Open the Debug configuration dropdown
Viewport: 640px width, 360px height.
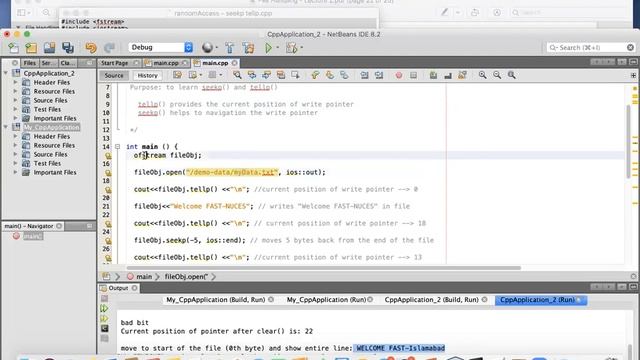(160, 47)
